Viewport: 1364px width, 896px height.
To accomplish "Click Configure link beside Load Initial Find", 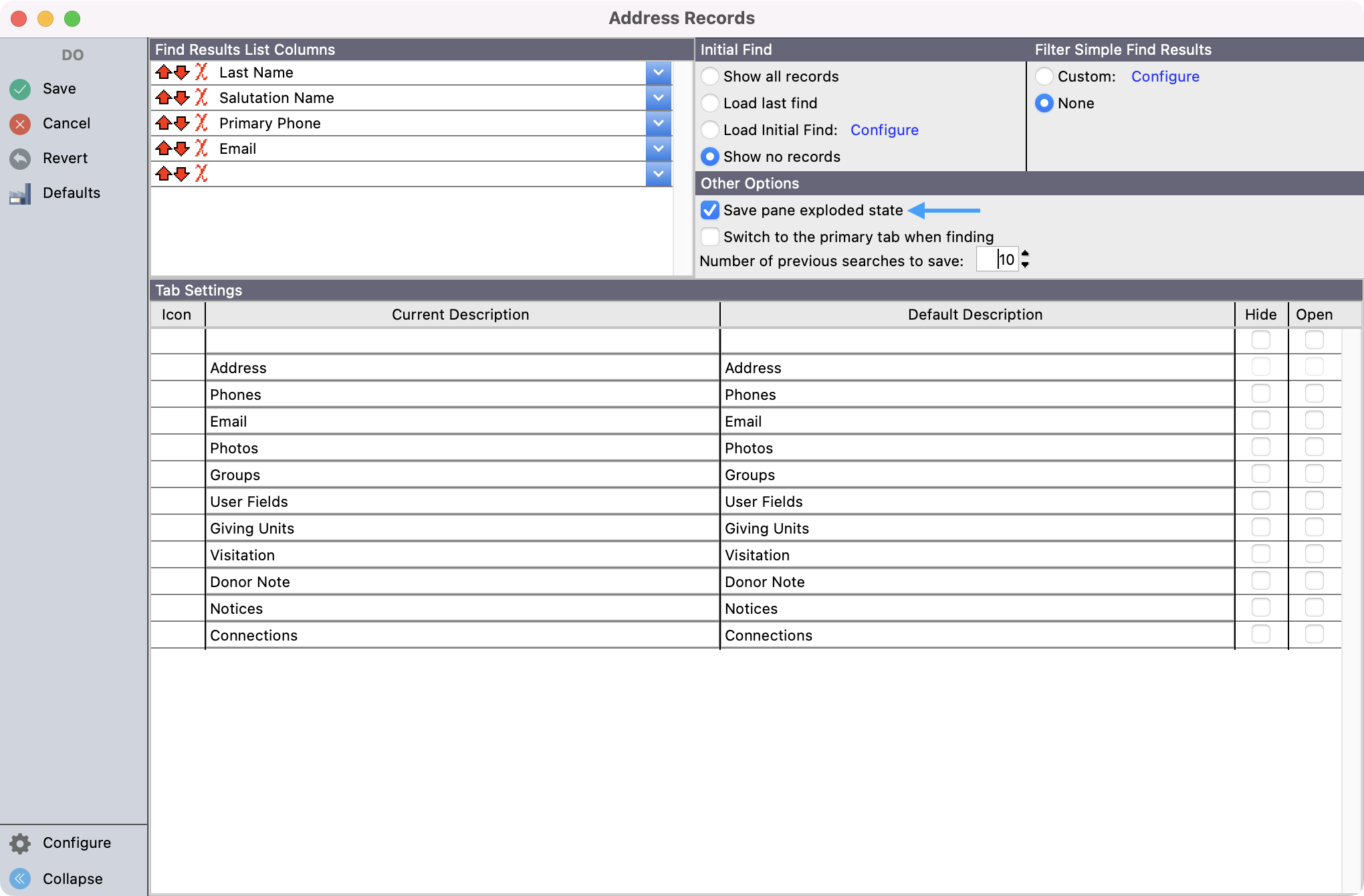I will tap(884, 130).
